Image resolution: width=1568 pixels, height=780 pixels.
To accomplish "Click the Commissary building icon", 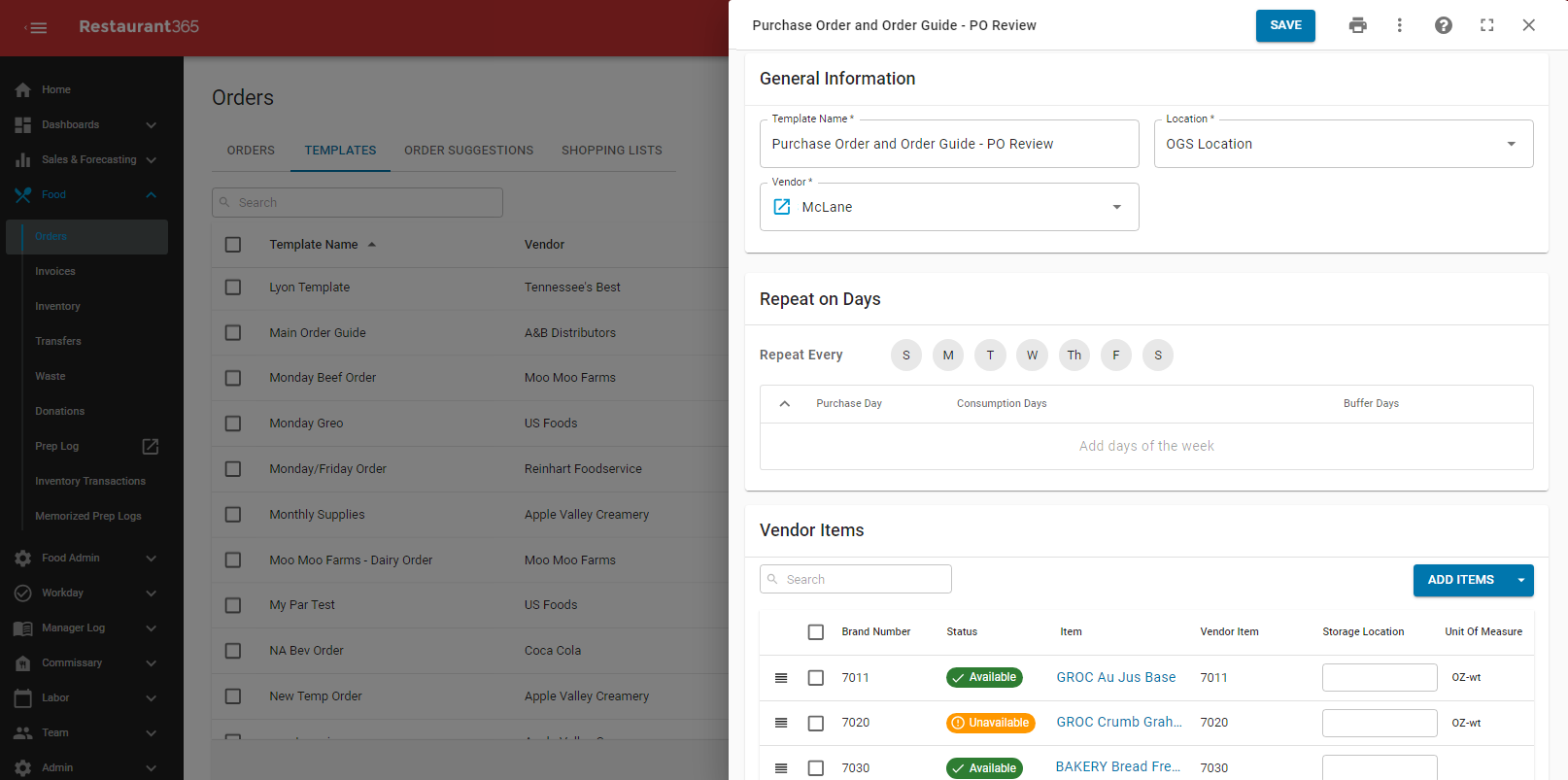I will [x=23, y=662].
